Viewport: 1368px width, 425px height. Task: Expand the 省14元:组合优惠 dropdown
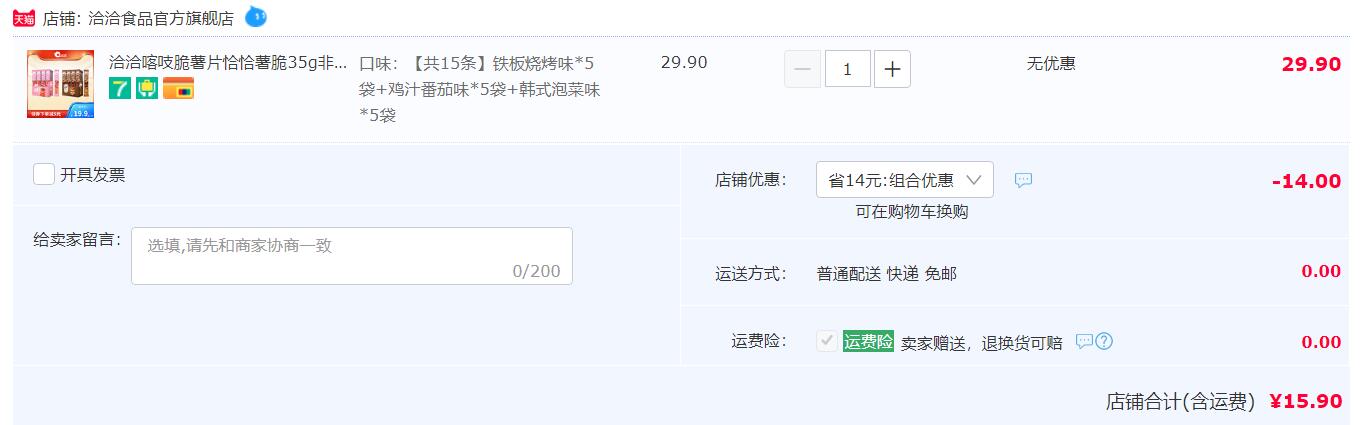[905, 180]
